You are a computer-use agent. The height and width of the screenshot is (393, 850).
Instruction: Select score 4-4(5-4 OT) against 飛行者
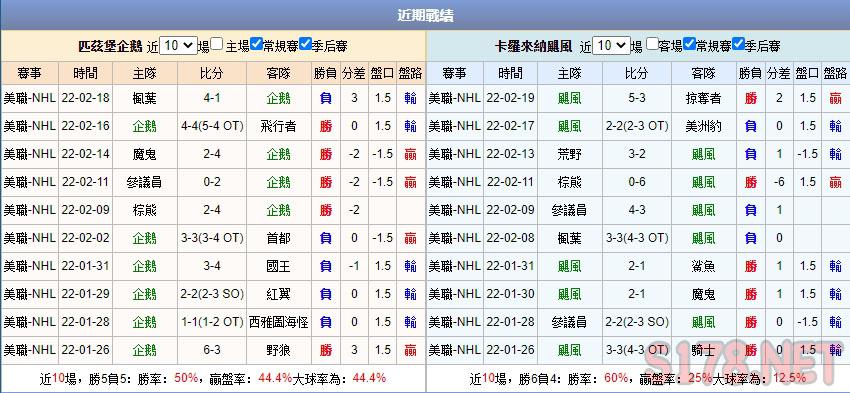(212, 126)
